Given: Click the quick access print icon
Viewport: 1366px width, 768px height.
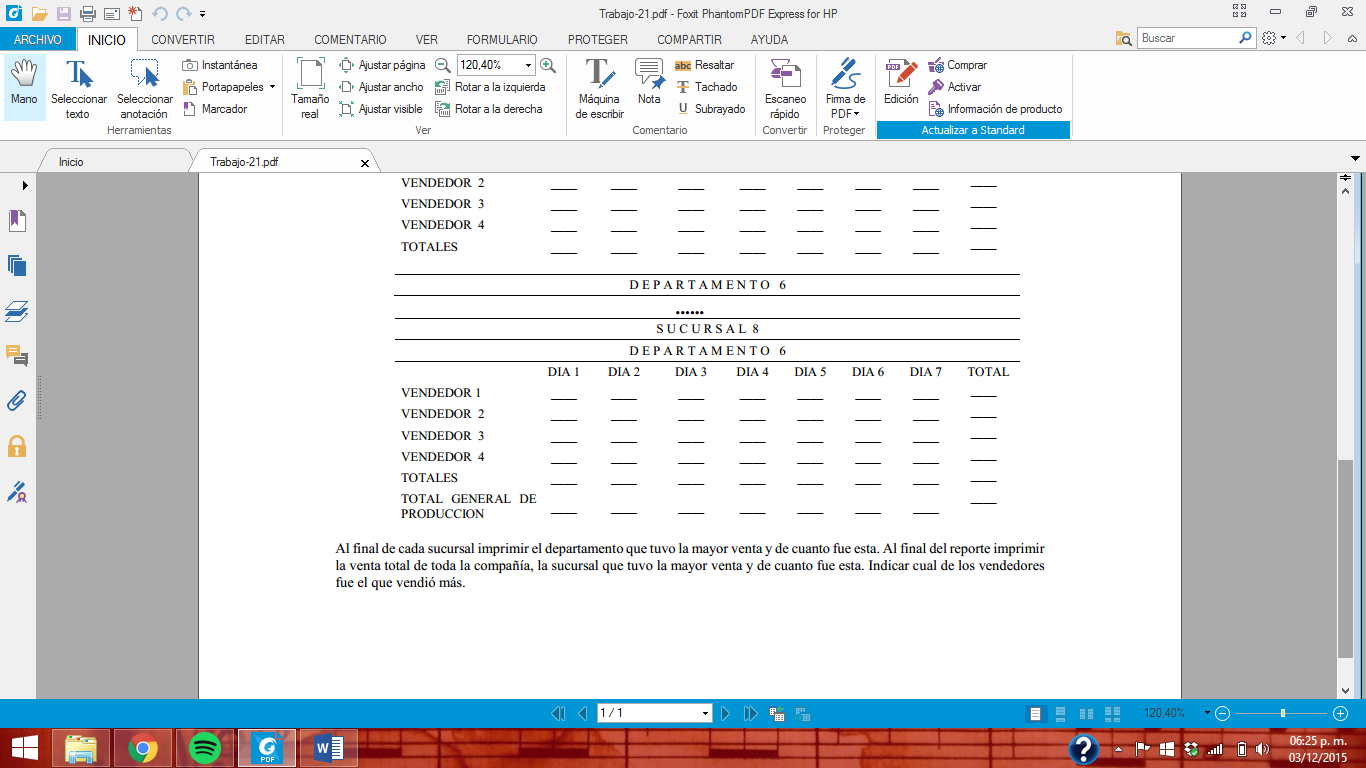Looking at the screenshot, I should 87,13.
